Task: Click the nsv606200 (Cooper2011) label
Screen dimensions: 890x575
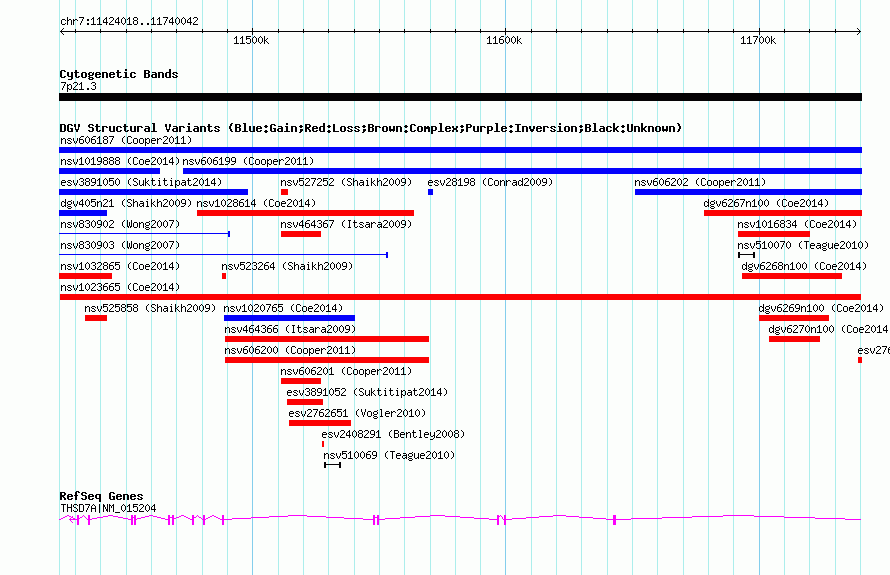Action: pos(290,350)
